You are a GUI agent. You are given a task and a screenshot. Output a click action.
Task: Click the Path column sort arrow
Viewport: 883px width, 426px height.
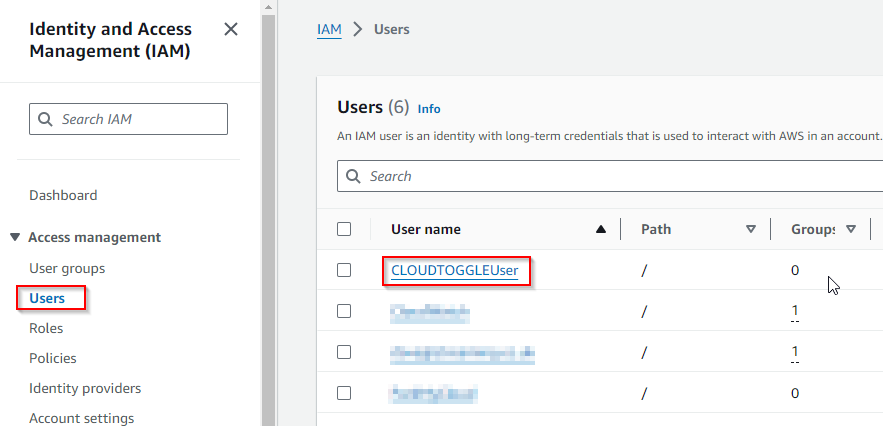pyautogui.click(x=750, y=229)
